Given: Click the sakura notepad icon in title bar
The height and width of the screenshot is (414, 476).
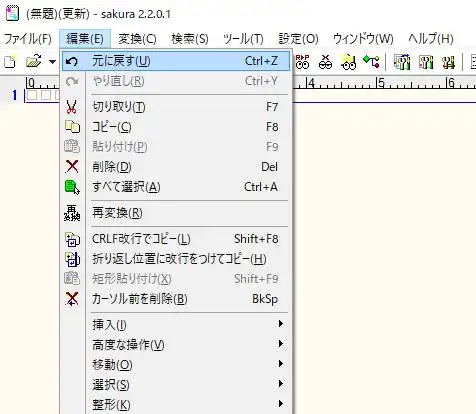Looking at the screenshot, I should (x=13, y=14).
